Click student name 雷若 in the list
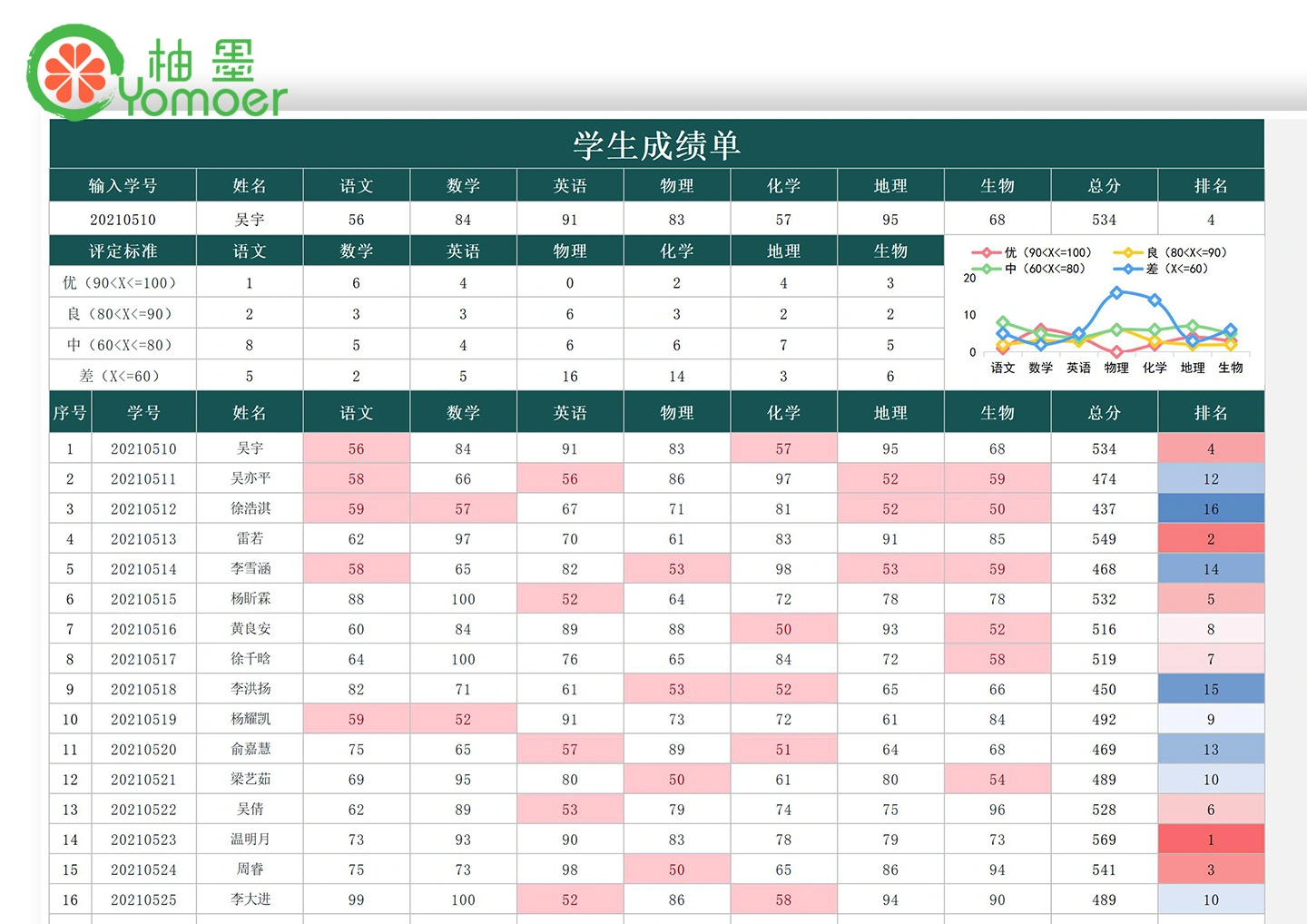The image size is (1307, 924). click(250, 539)
